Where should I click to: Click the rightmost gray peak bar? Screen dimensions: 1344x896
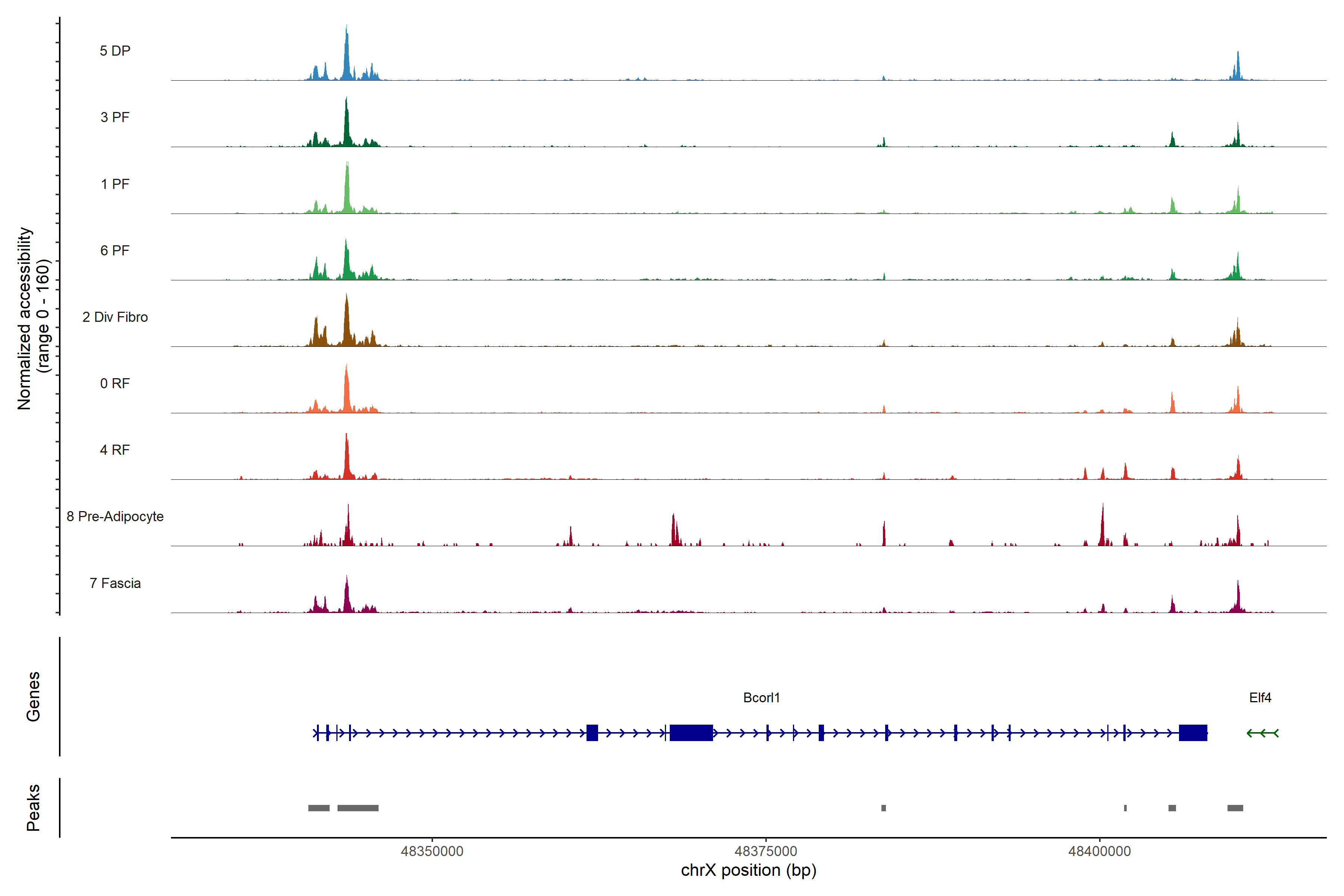[1235, 808]
